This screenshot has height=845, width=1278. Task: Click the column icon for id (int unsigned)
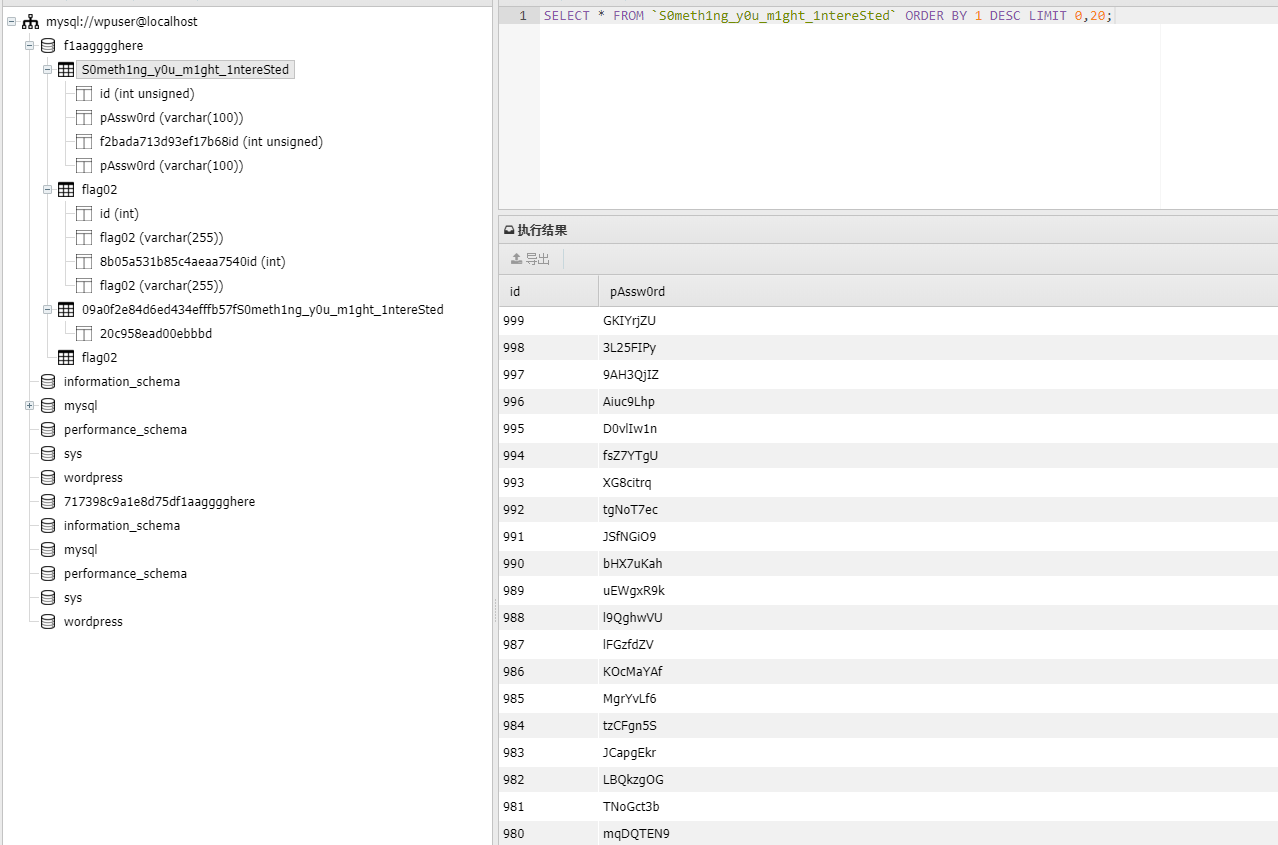tap(84, 93)
